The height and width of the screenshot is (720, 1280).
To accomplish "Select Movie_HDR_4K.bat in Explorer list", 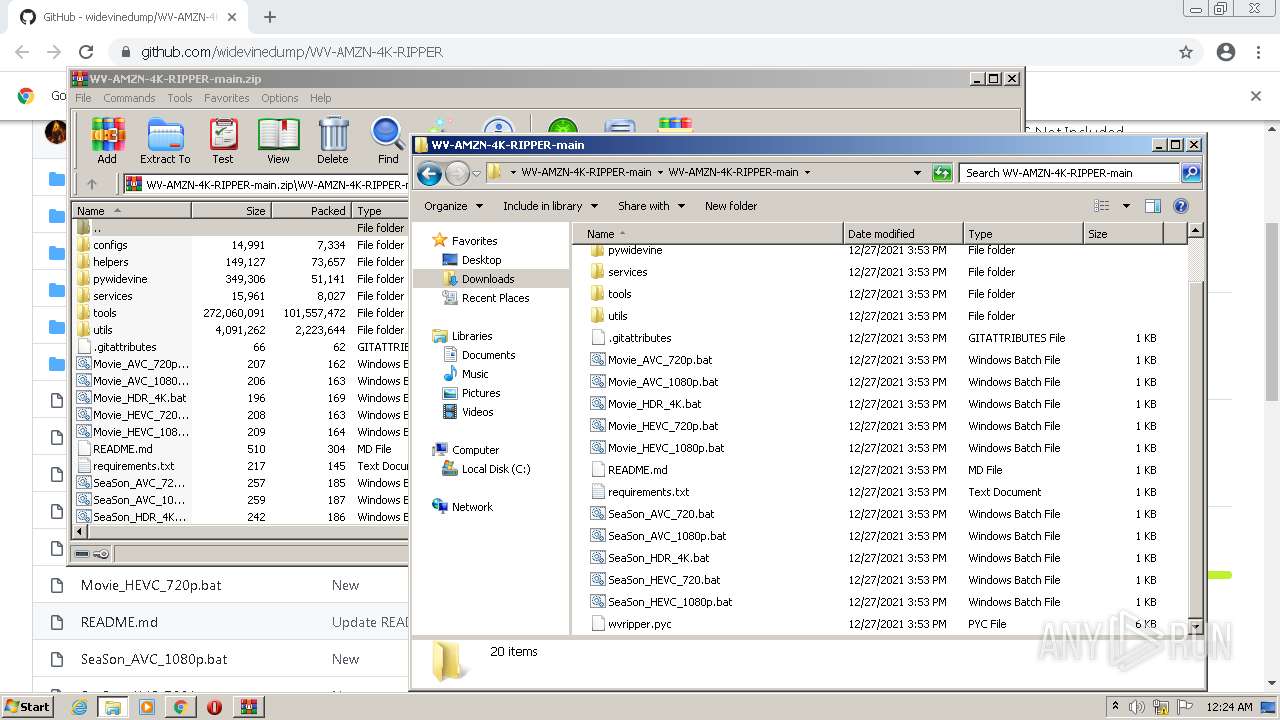I will [x=654, y=404].
